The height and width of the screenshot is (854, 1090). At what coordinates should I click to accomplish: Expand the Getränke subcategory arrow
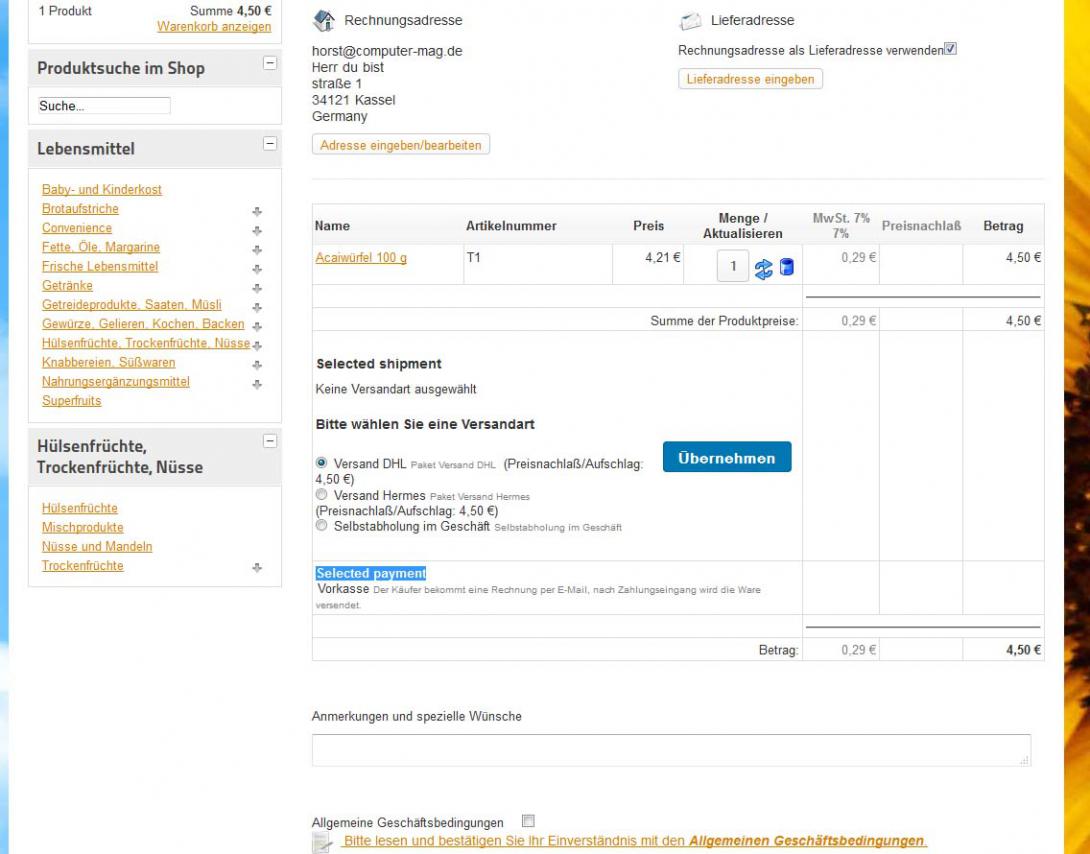(257, 288)
